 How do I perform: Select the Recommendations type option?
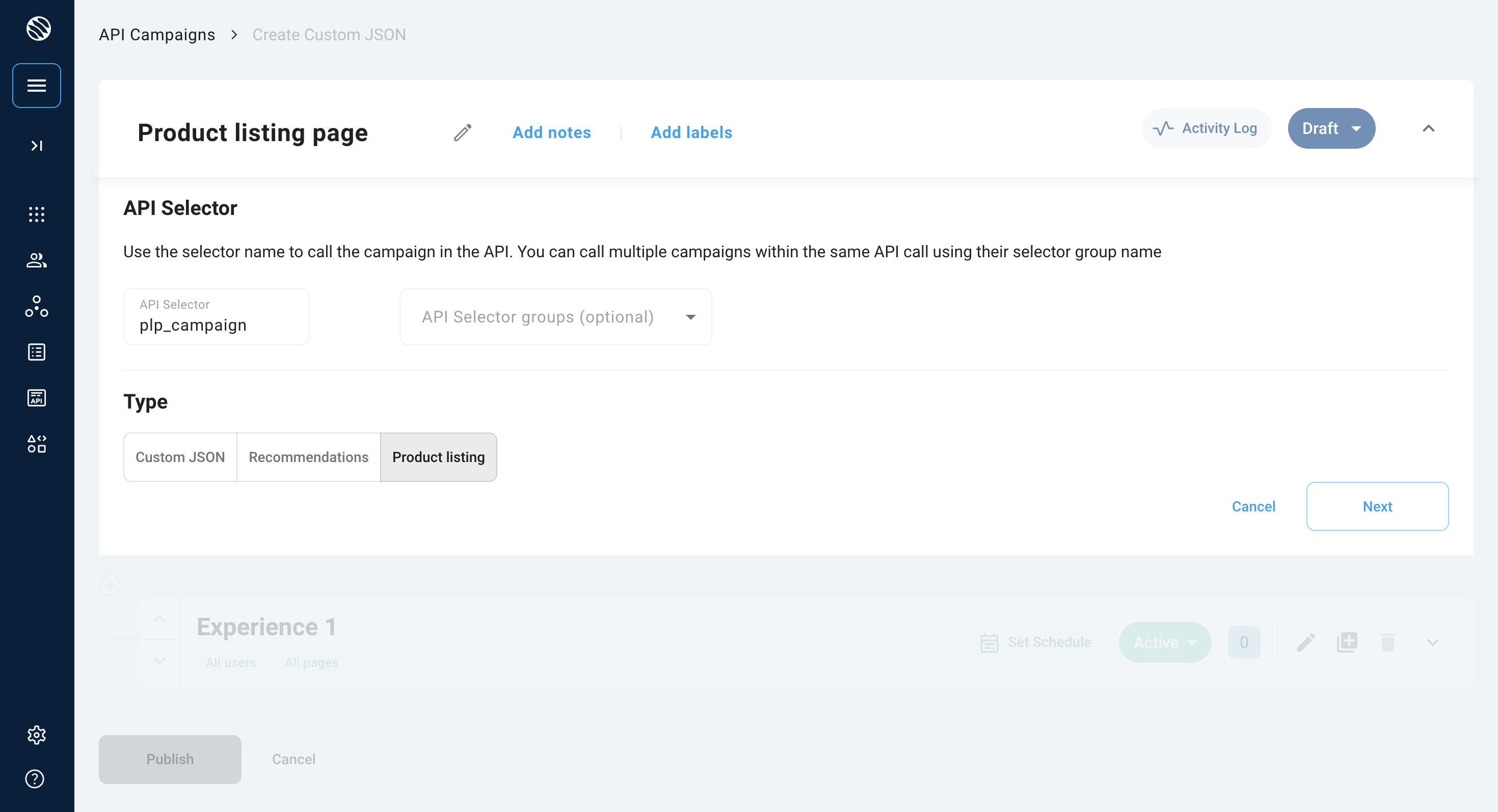[308, 457]
